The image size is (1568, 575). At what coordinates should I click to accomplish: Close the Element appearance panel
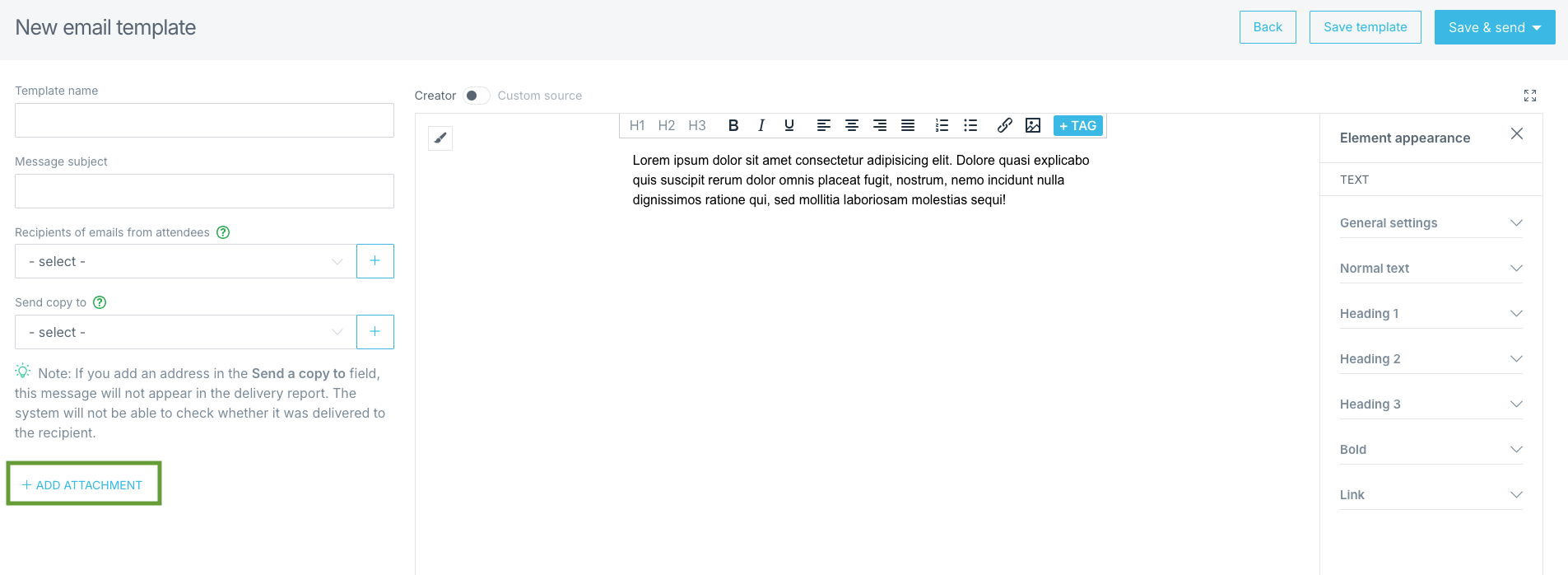point(1517,133)
